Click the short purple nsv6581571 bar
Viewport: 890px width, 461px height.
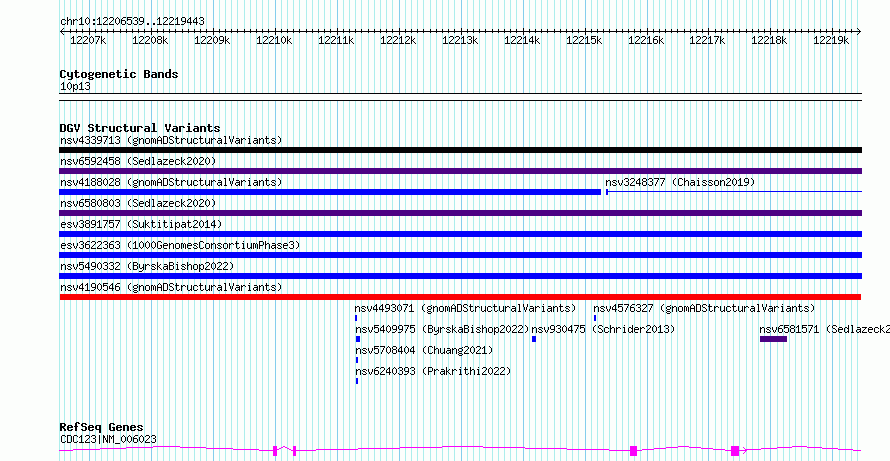coord(773,339)
